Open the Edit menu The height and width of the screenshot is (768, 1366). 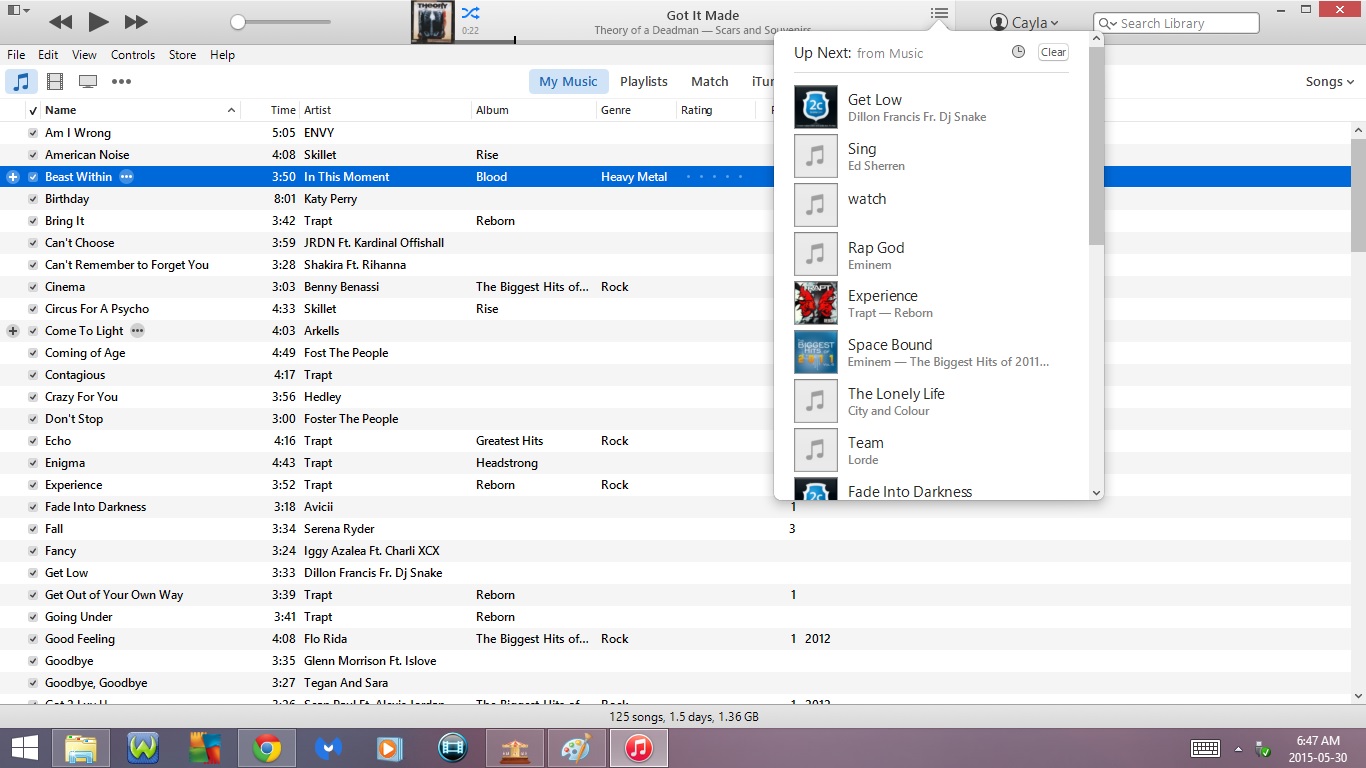click(x=48, y=55)
